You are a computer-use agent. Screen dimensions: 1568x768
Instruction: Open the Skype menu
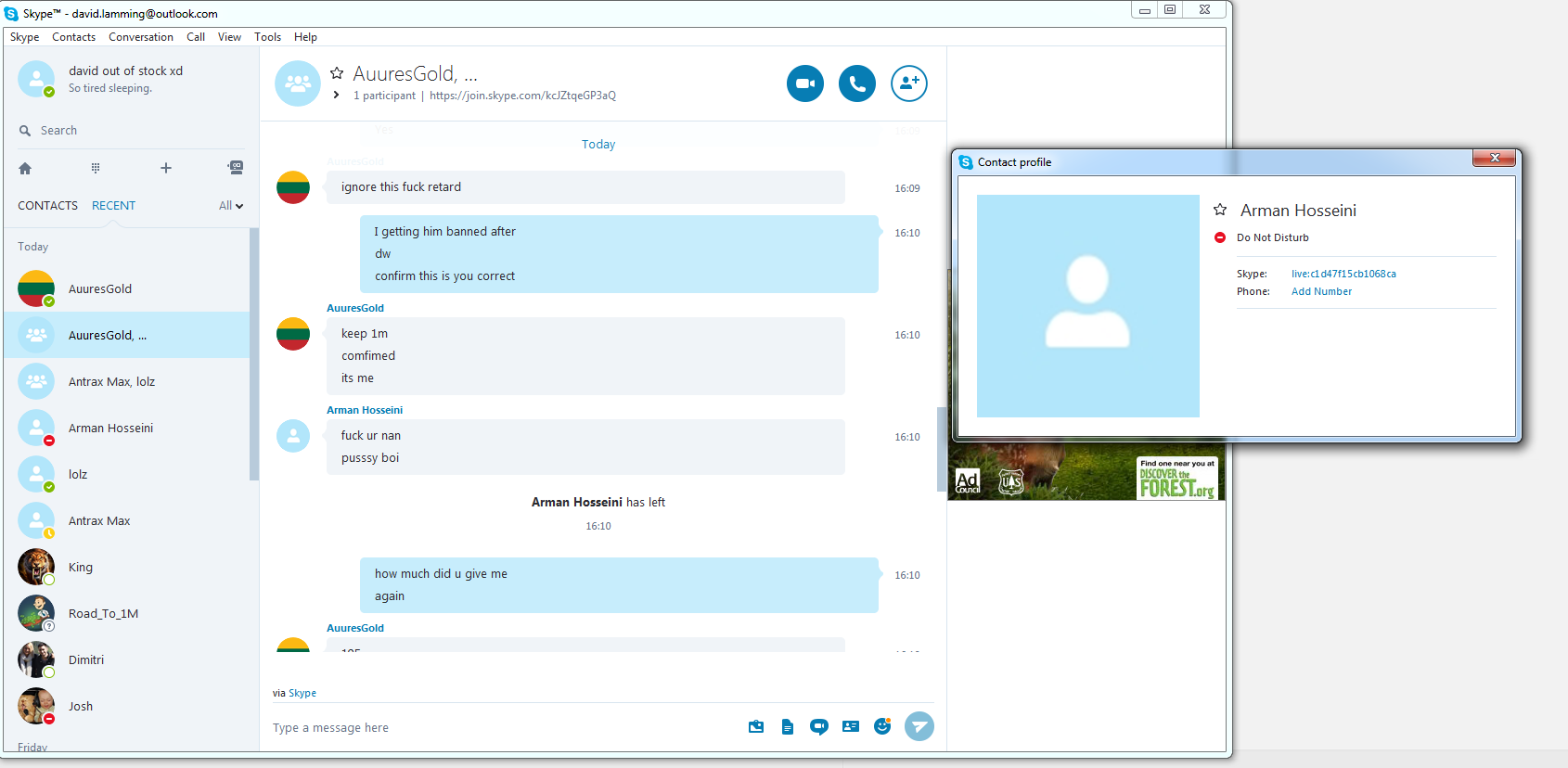(x=25, y=37)
